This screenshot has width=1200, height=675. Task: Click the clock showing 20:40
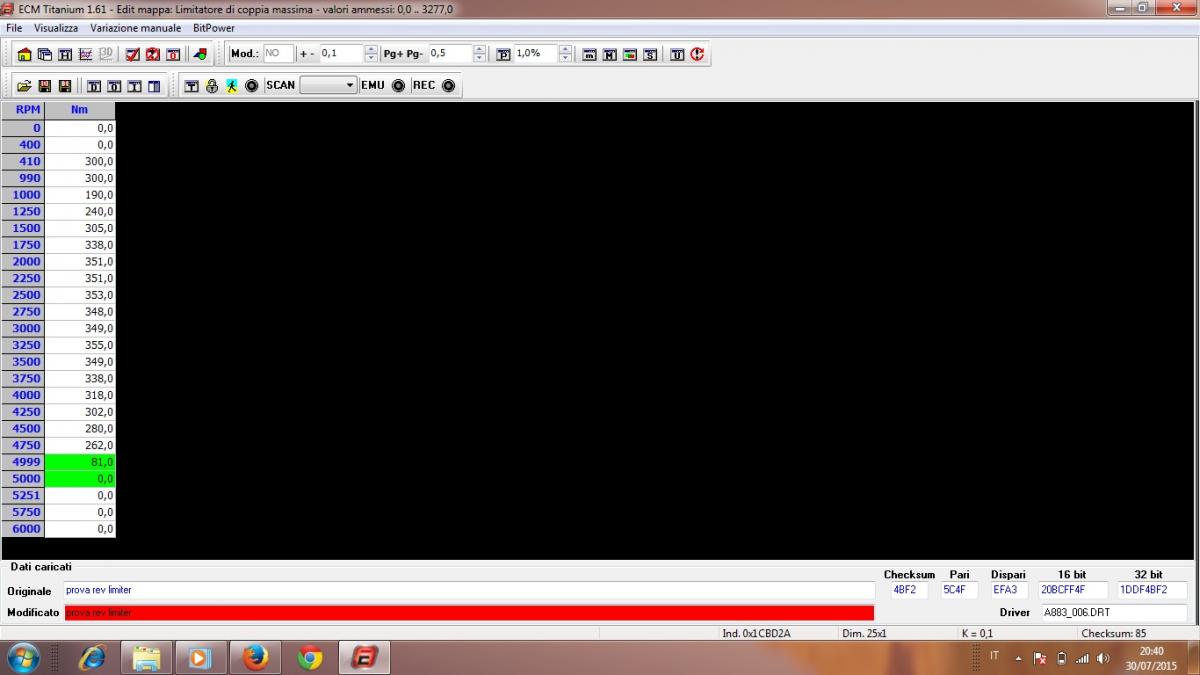point(1150,651)
